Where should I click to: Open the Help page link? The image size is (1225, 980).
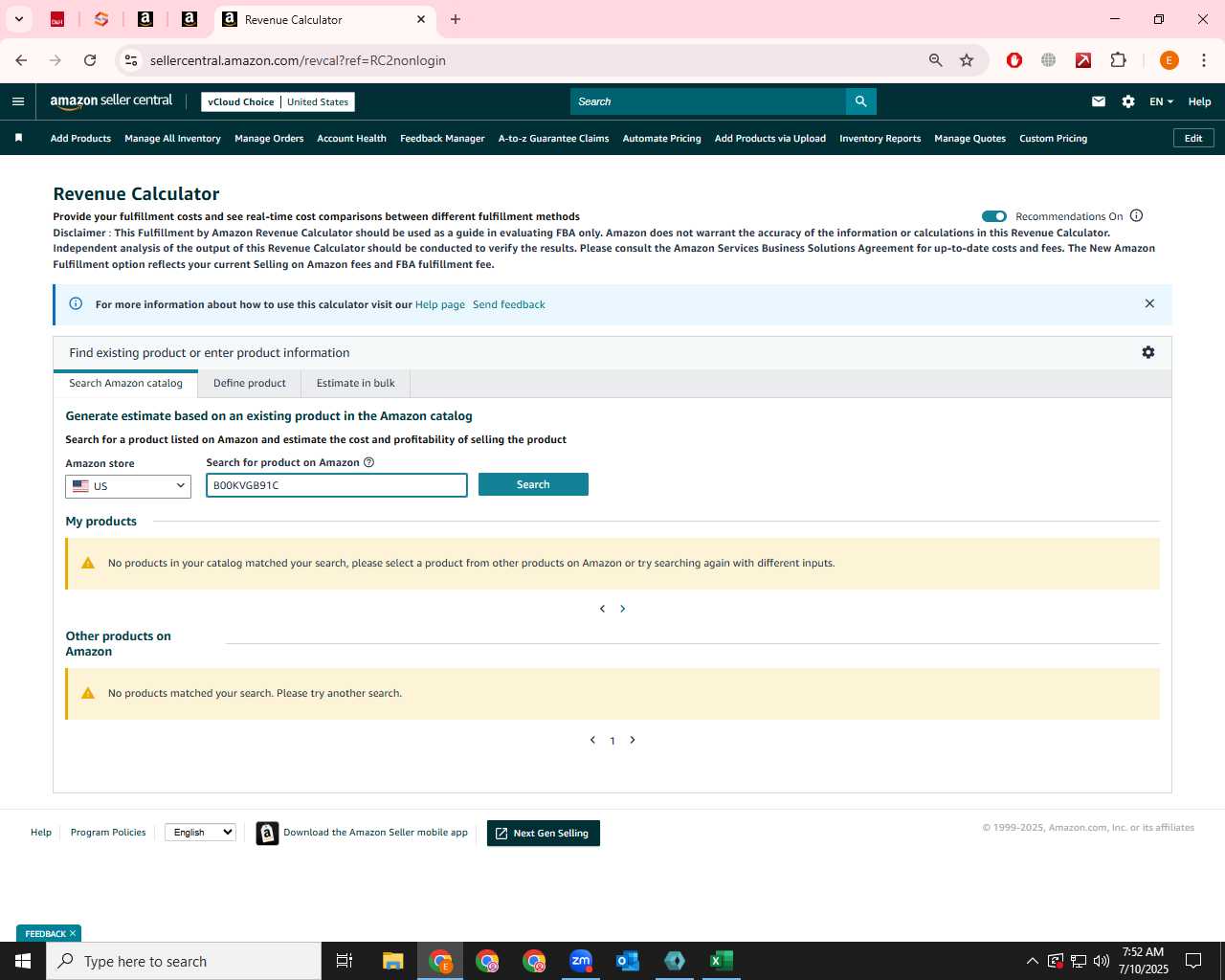coord(439,304)
